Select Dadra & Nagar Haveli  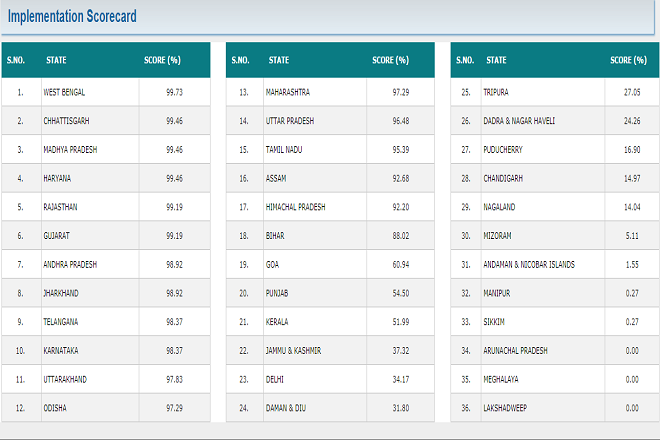(x=520, y=121)
